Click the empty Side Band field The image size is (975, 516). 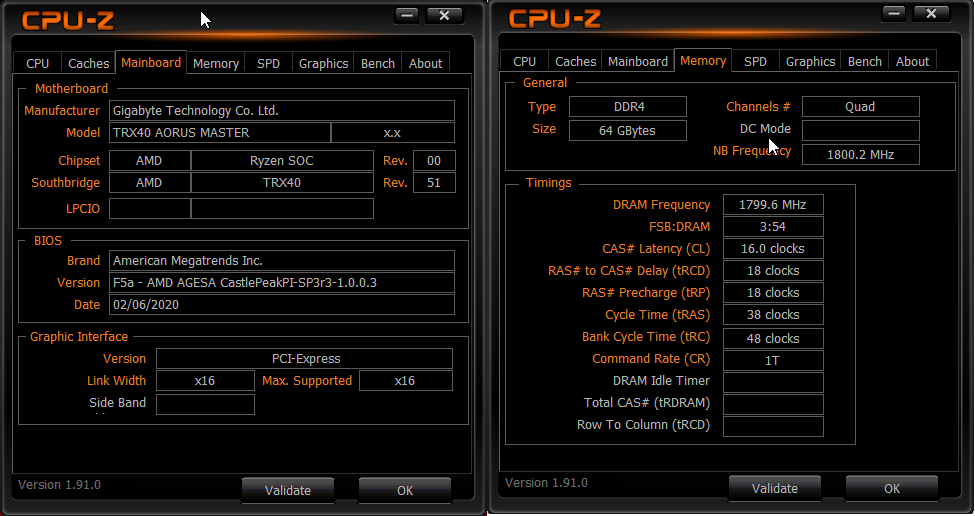[205, 404]
